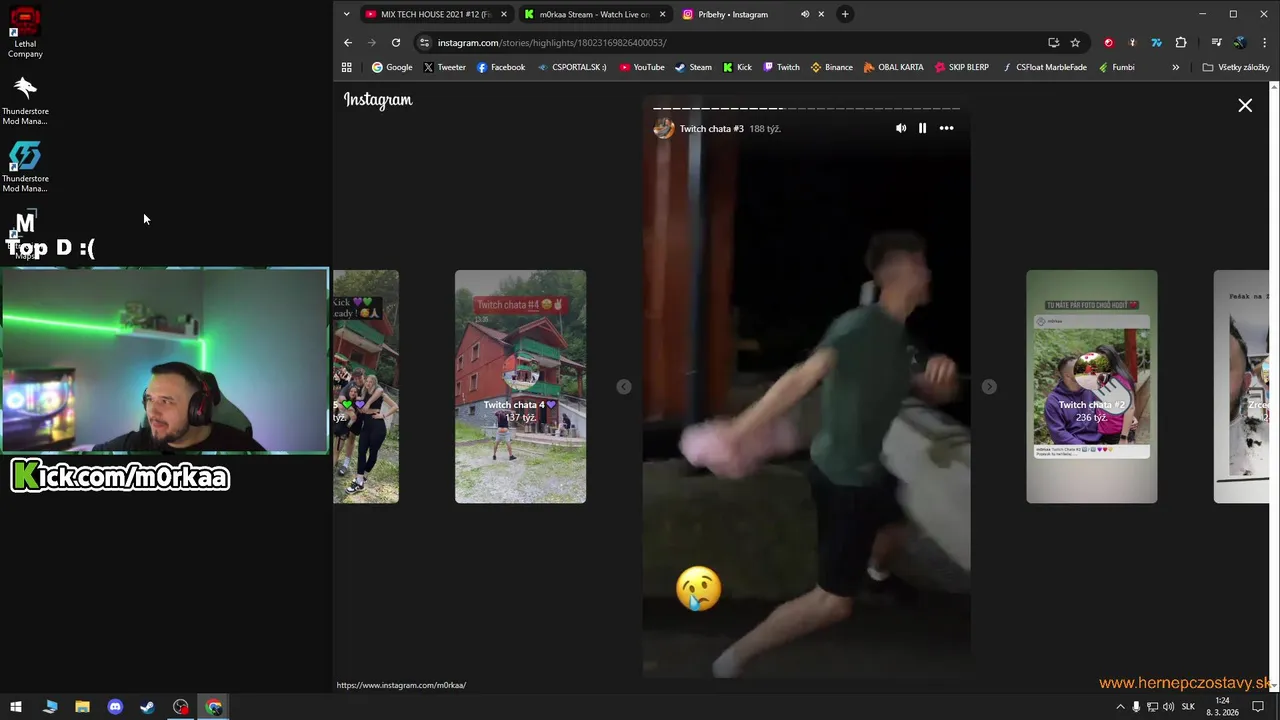Switch to the MIX TECH HOUSE 2021 tab
This screenshot has height=720, width=1280.
click(x=435, y=14)
